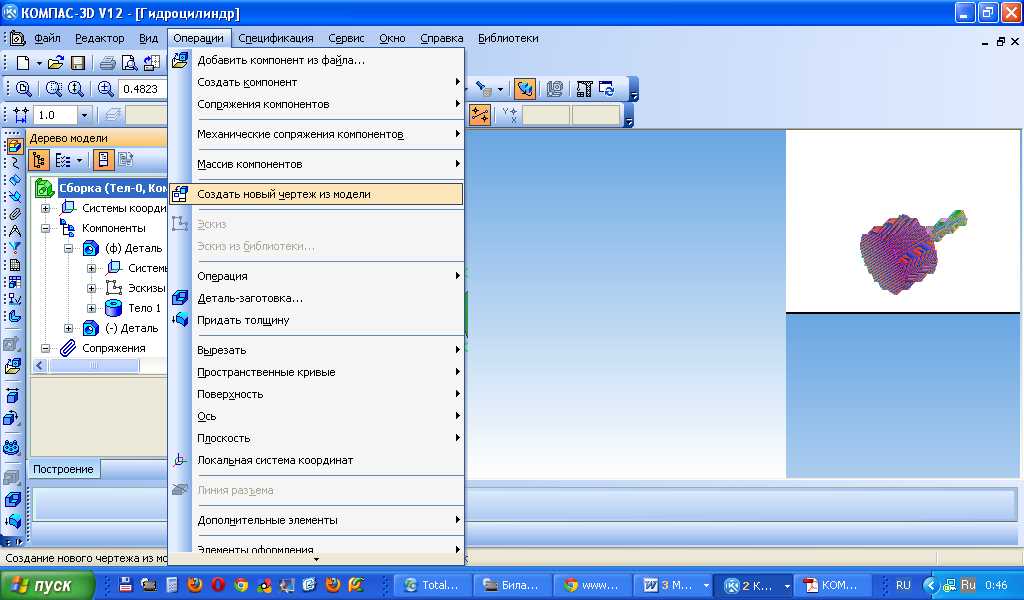Open the current step 1.0 dropdown arrow
This screenshot has width=1024, height=600.
click(x=84, y=115)
